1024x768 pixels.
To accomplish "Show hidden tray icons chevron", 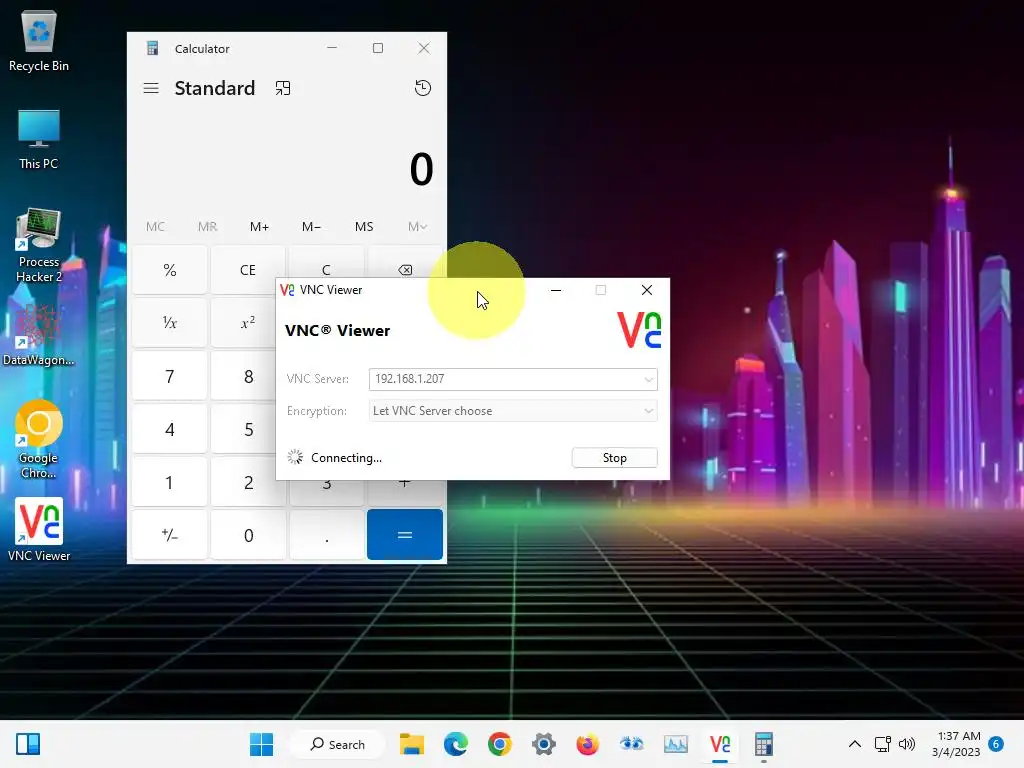I will [854, 744].
